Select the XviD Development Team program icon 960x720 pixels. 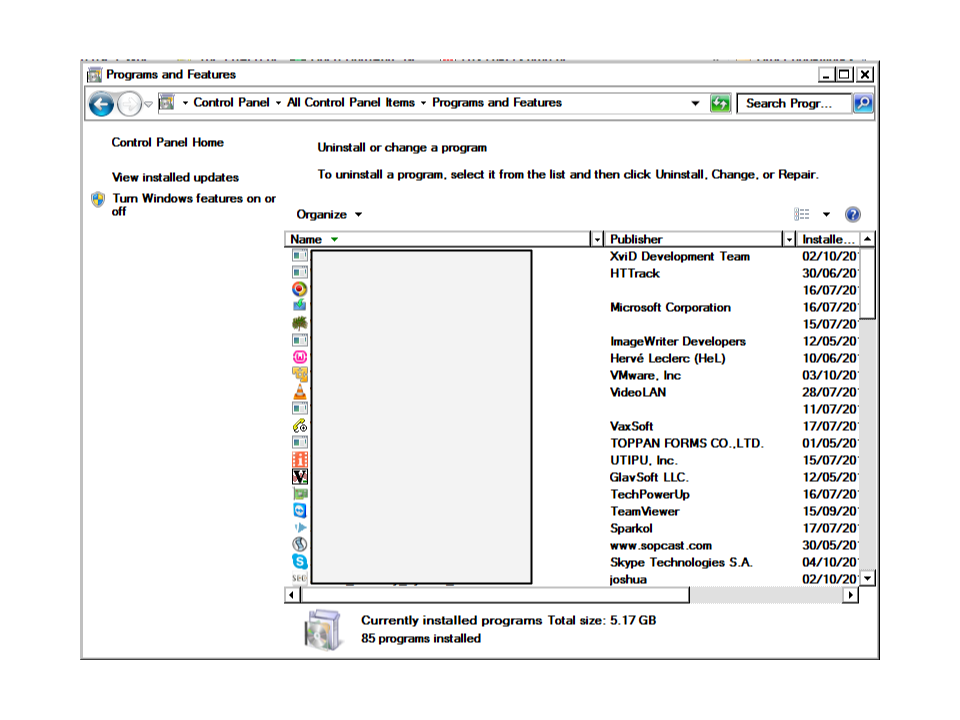click(x=299, y=255)
